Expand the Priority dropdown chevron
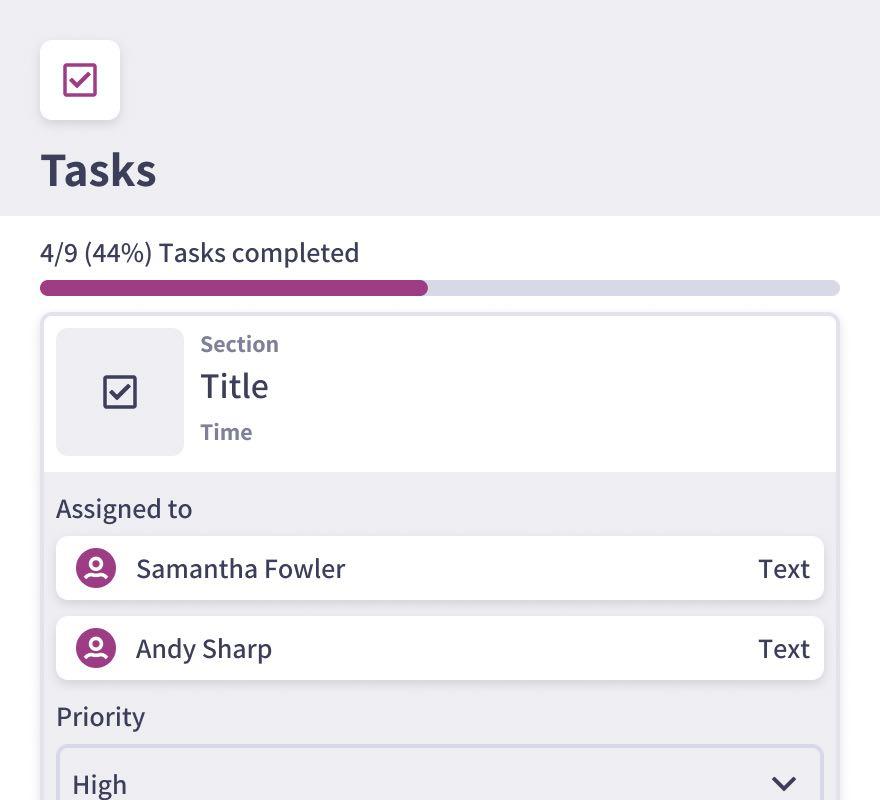 tap(784, 783)
